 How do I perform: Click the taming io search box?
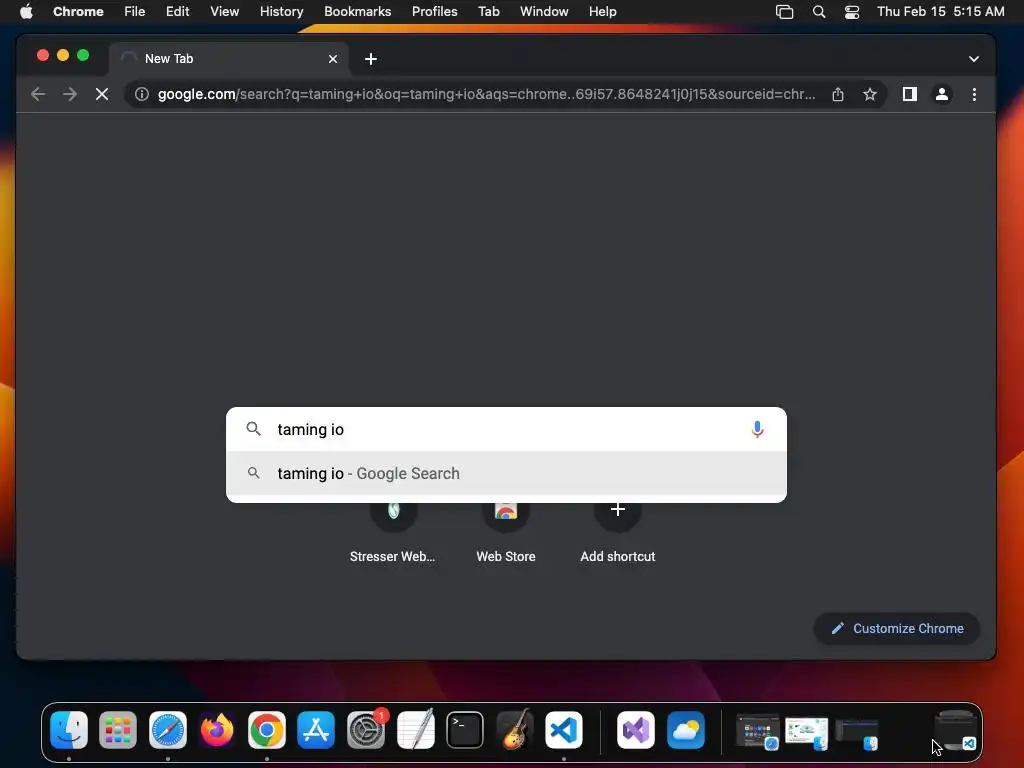point(506,429)
